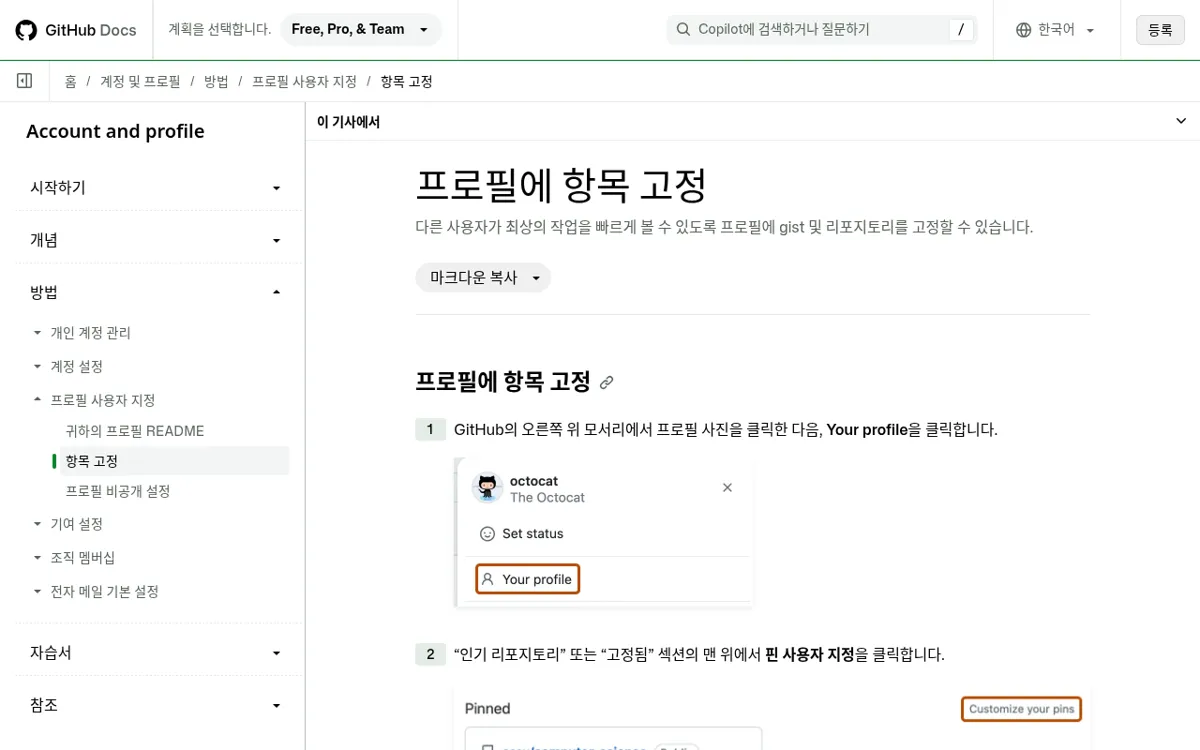
Task: Click the heading anchor link icon
Action: 606,382
